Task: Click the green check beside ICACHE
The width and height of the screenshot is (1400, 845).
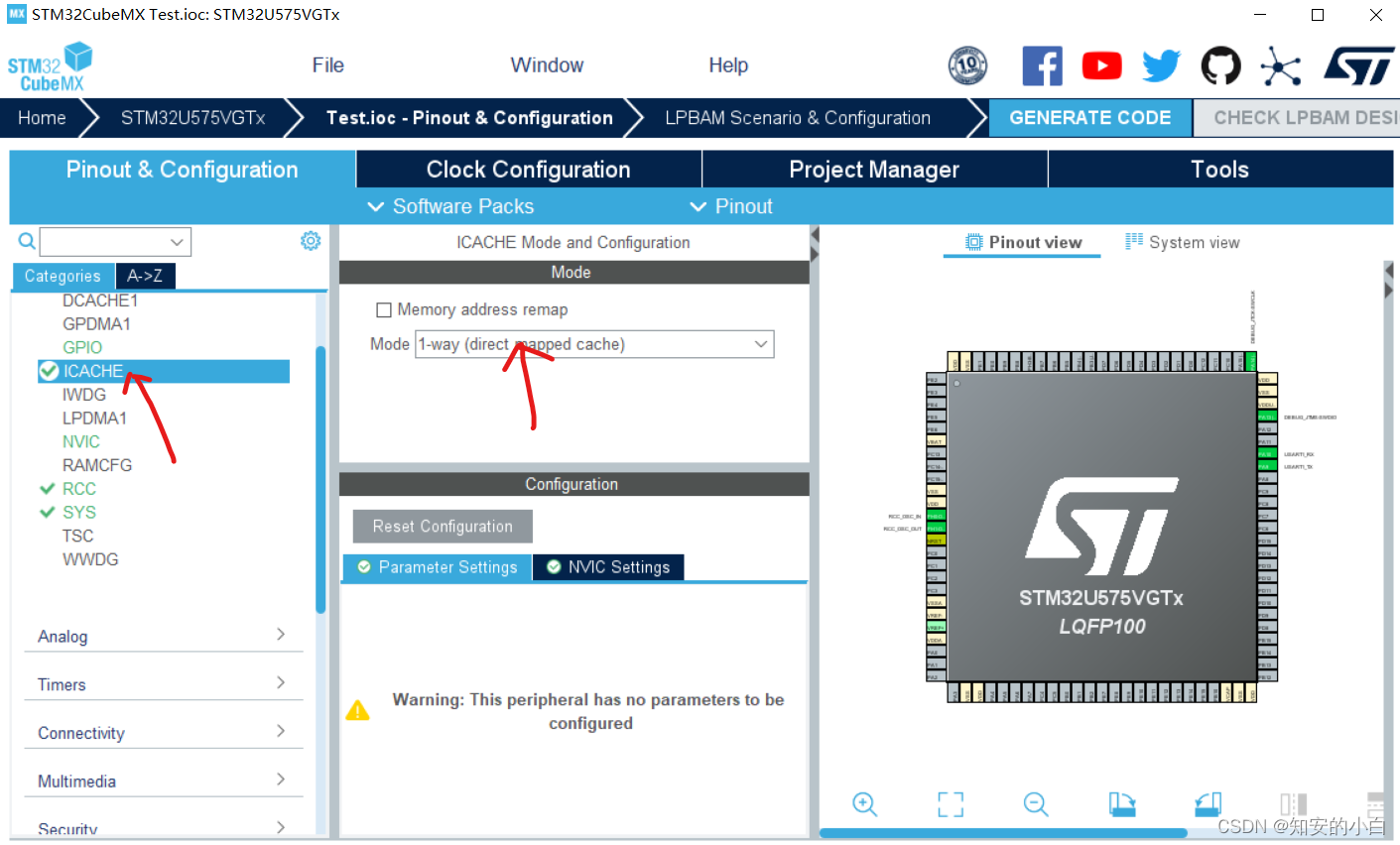Action: coord(49,371)
